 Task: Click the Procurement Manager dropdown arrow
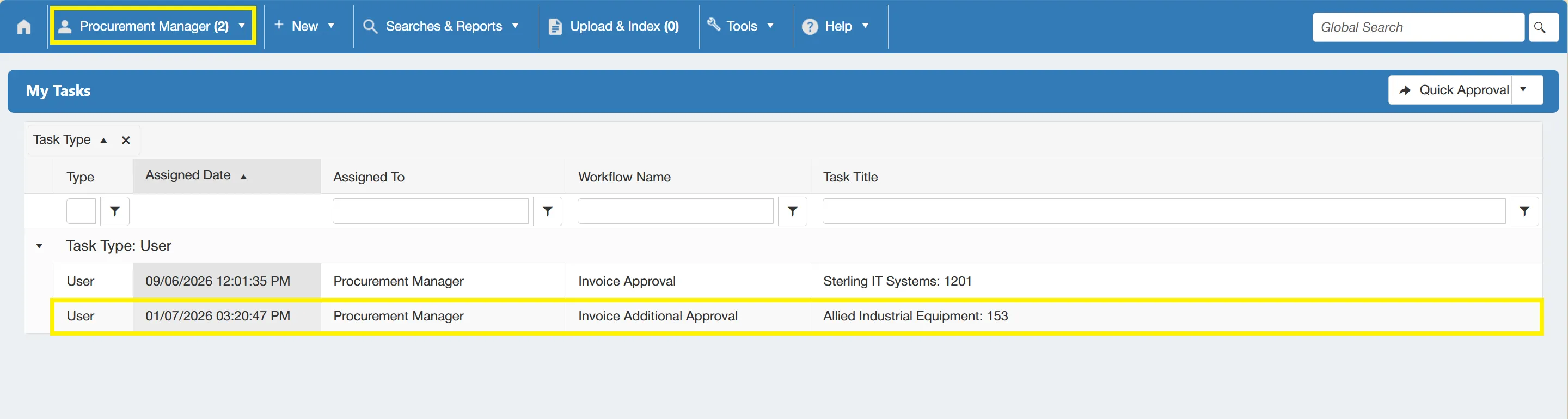click(242, 26)
